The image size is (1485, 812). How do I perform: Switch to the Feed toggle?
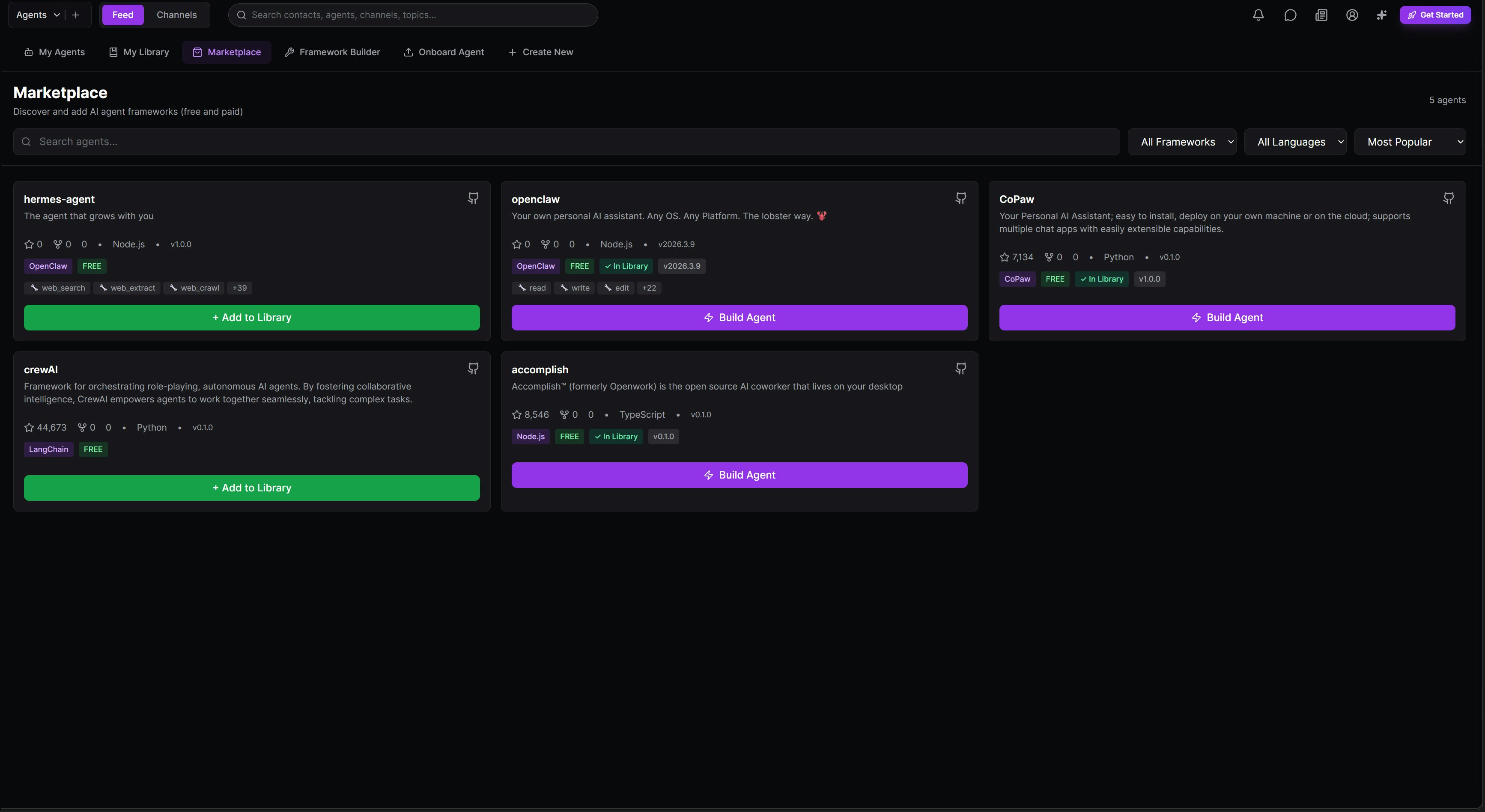click(122, 15)
